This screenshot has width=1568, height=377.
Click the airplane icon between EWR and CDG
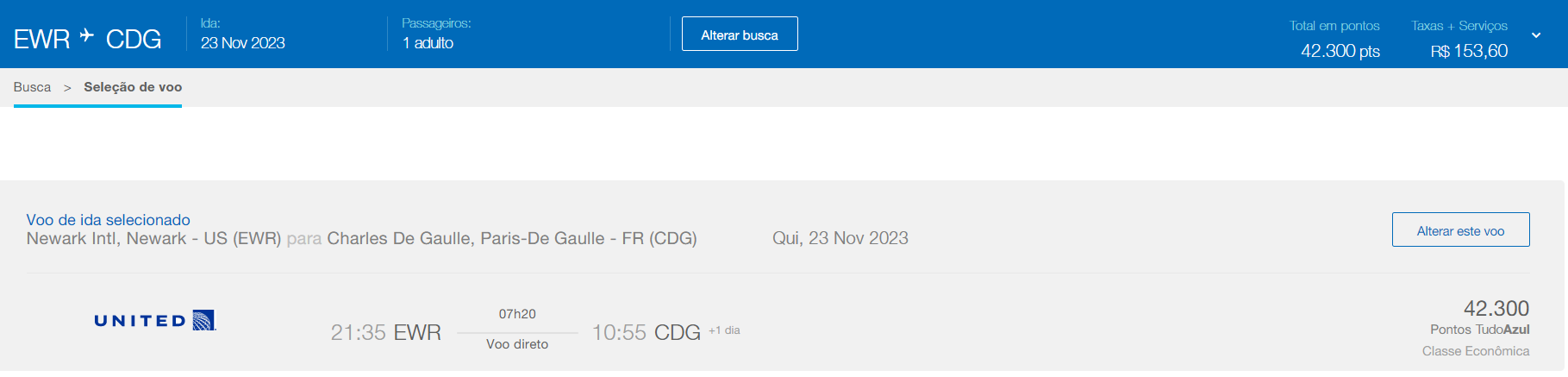pyautogui.click(x=87, y=35)
